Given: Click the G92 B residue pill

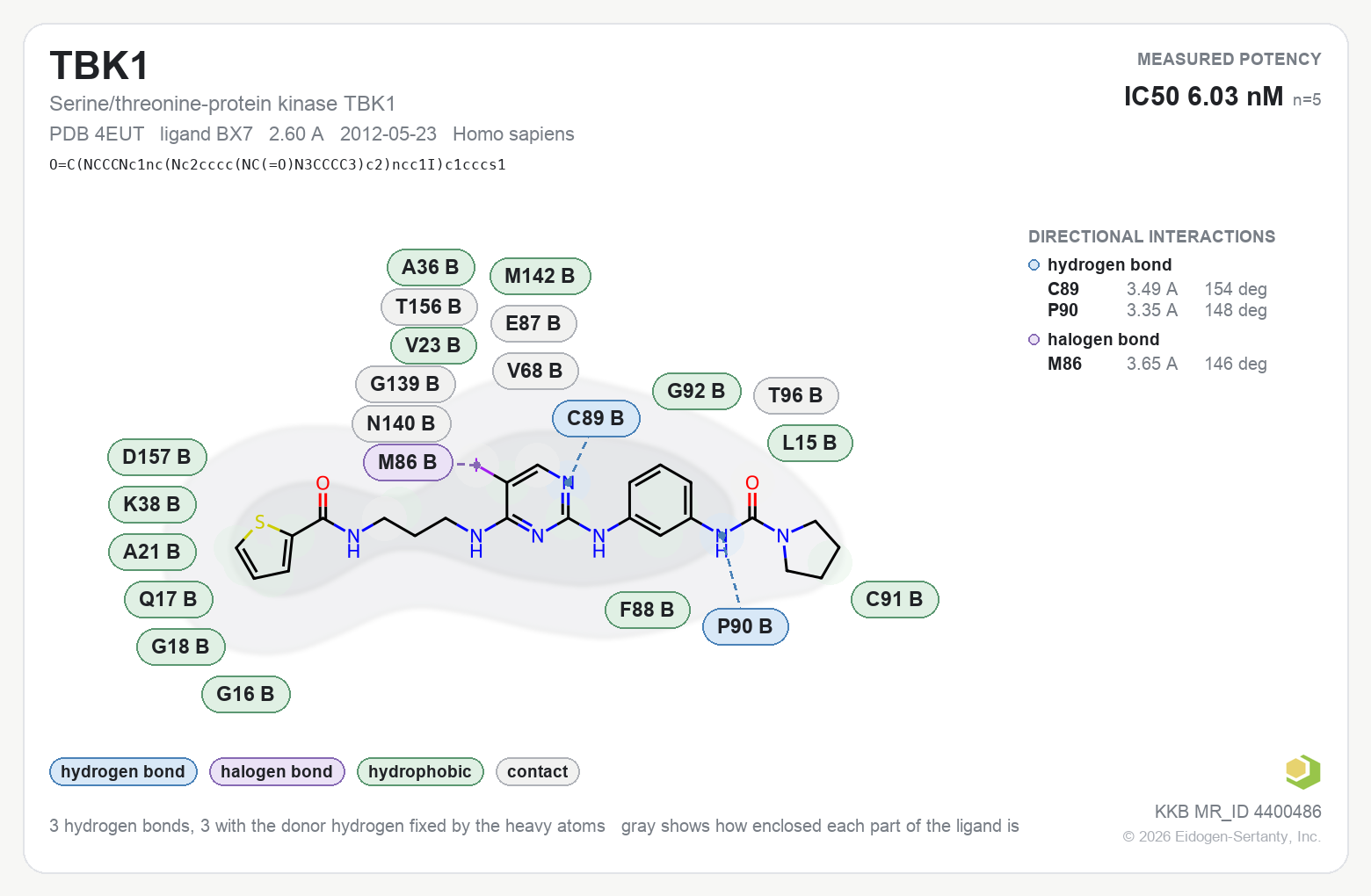Looking at the screenshot, I should [697, 391].
